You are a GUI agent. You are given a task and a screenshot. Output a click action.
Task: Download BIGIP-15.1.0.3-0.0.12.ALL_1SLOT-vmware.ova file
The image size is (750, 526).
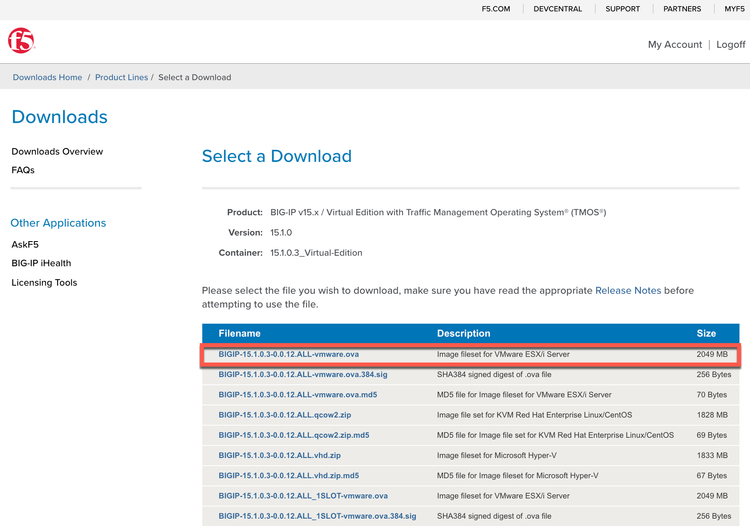[x=303, y=496]
